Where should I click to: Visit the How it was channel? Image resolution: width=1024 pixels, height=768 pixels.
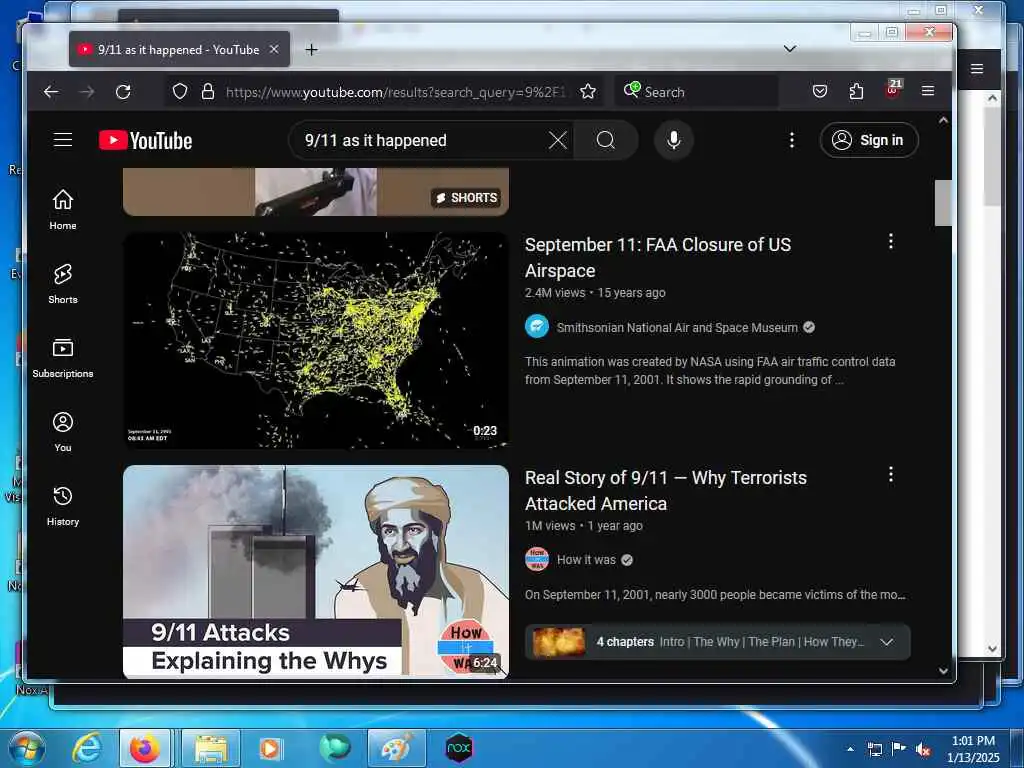(x=586, y=560)
